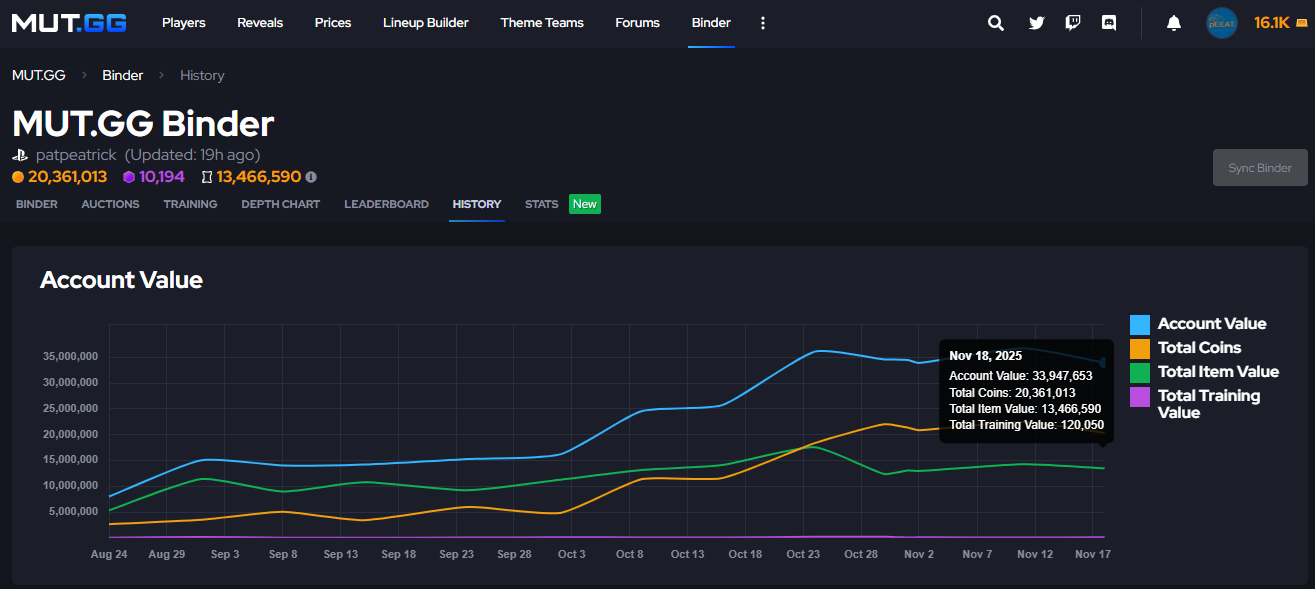Switch to the Depth Chart tab
Viewport: 1315px width, 589px height.
(x=280, y=204)
